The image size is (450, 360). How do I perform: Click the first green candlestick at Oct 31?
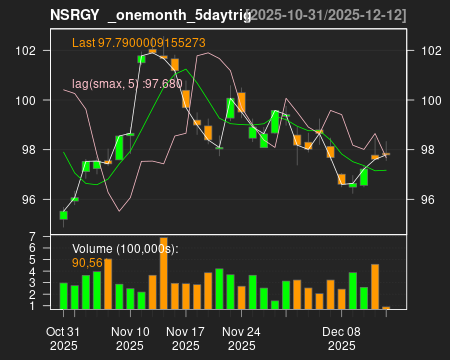pos(64,215)
